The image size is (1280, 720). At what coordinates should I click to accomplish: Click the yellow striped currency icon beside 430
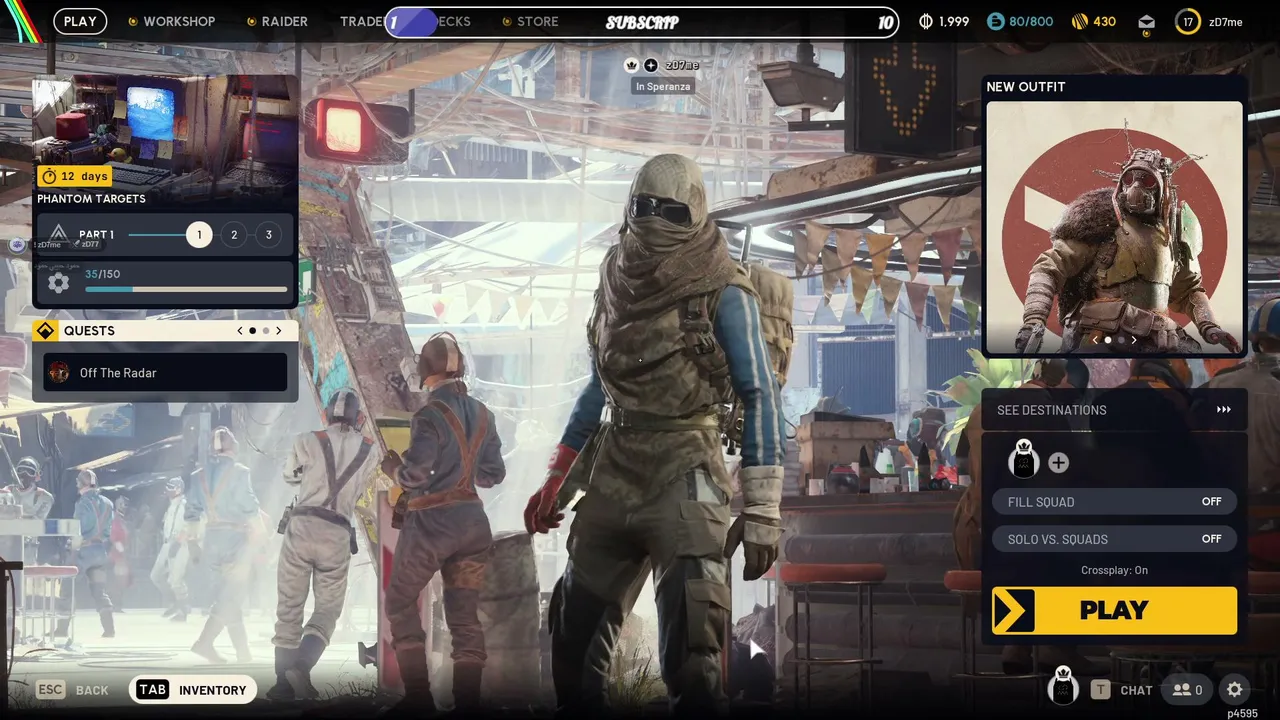[1080, 21]
